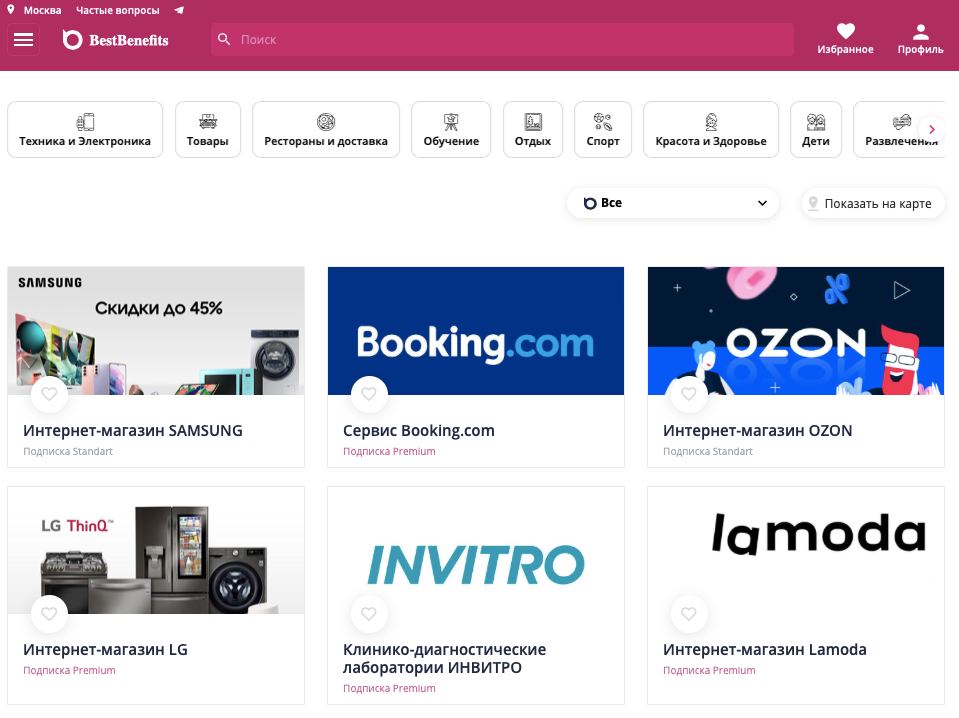Open the OZON banner image
The height and width of the screenshot is (718, 959).
[796, 330]
